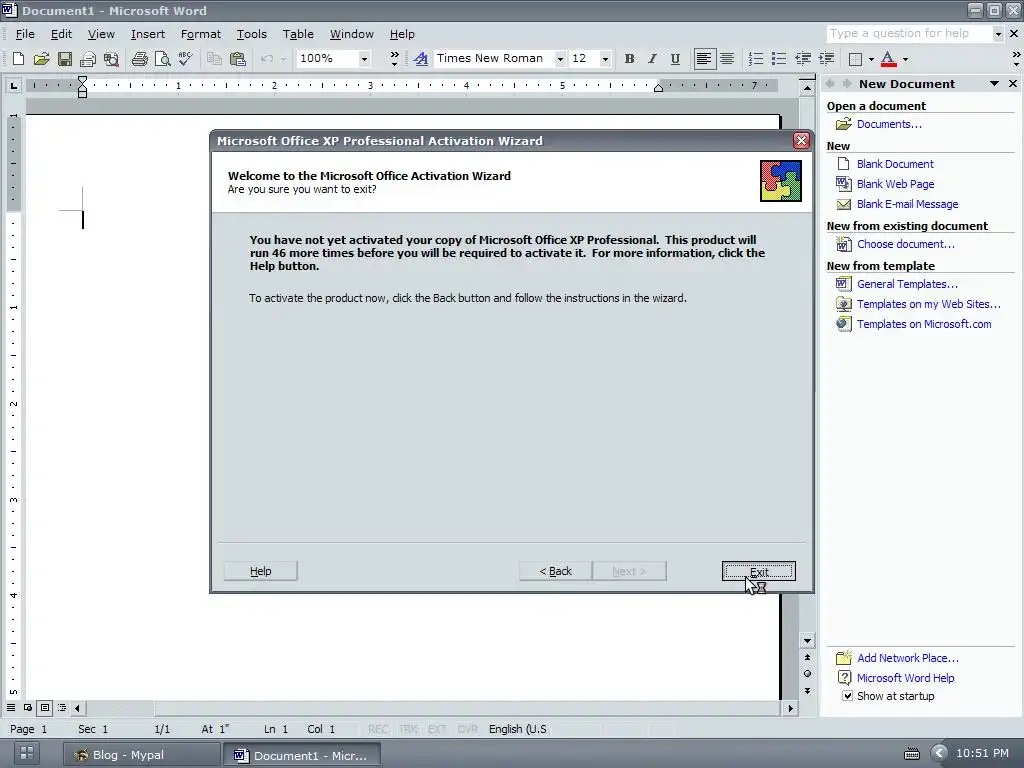Click the Back button in wizard
The image size is (1024, 768).
point(555,571)
